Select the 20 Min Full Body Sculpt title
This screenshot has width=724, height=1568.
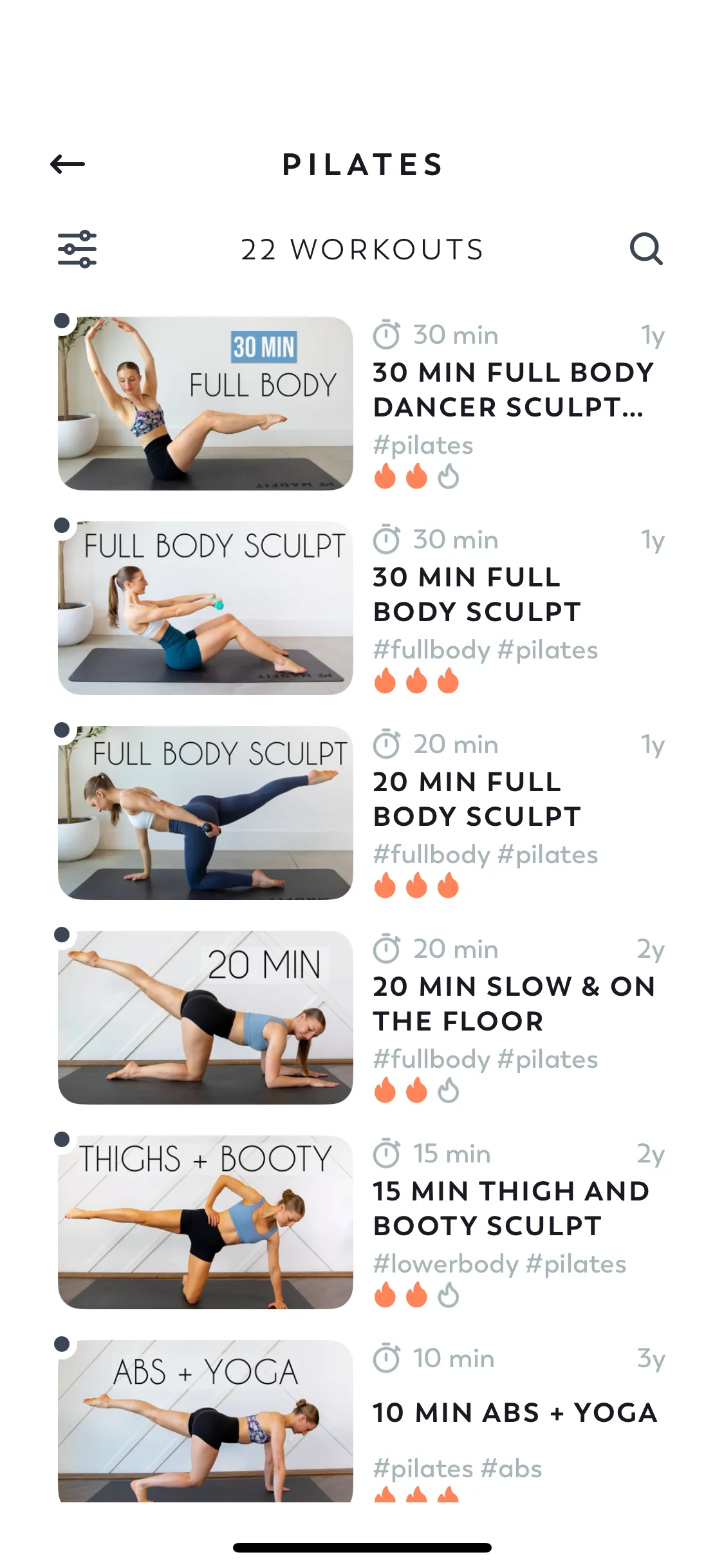tap(477, 799)
